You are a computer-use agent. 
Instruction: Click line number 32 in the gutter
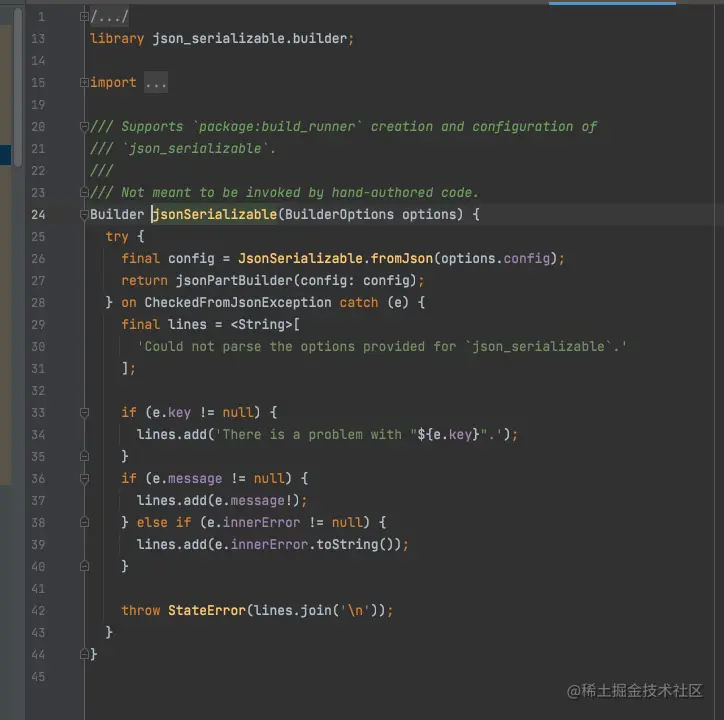click(x=38, y=391)
